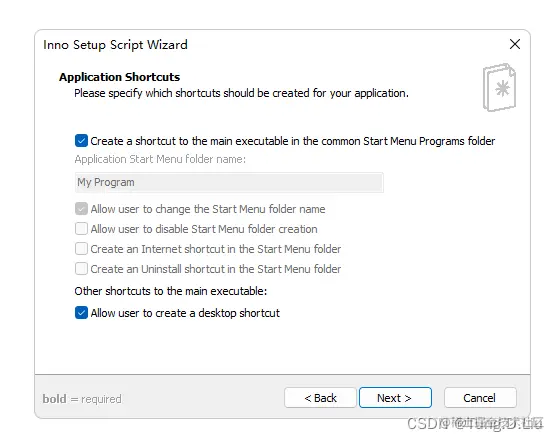Click the 'My Program' folder name field
Image resolution: width=557 pixels, height=442 pixels.
229,182
